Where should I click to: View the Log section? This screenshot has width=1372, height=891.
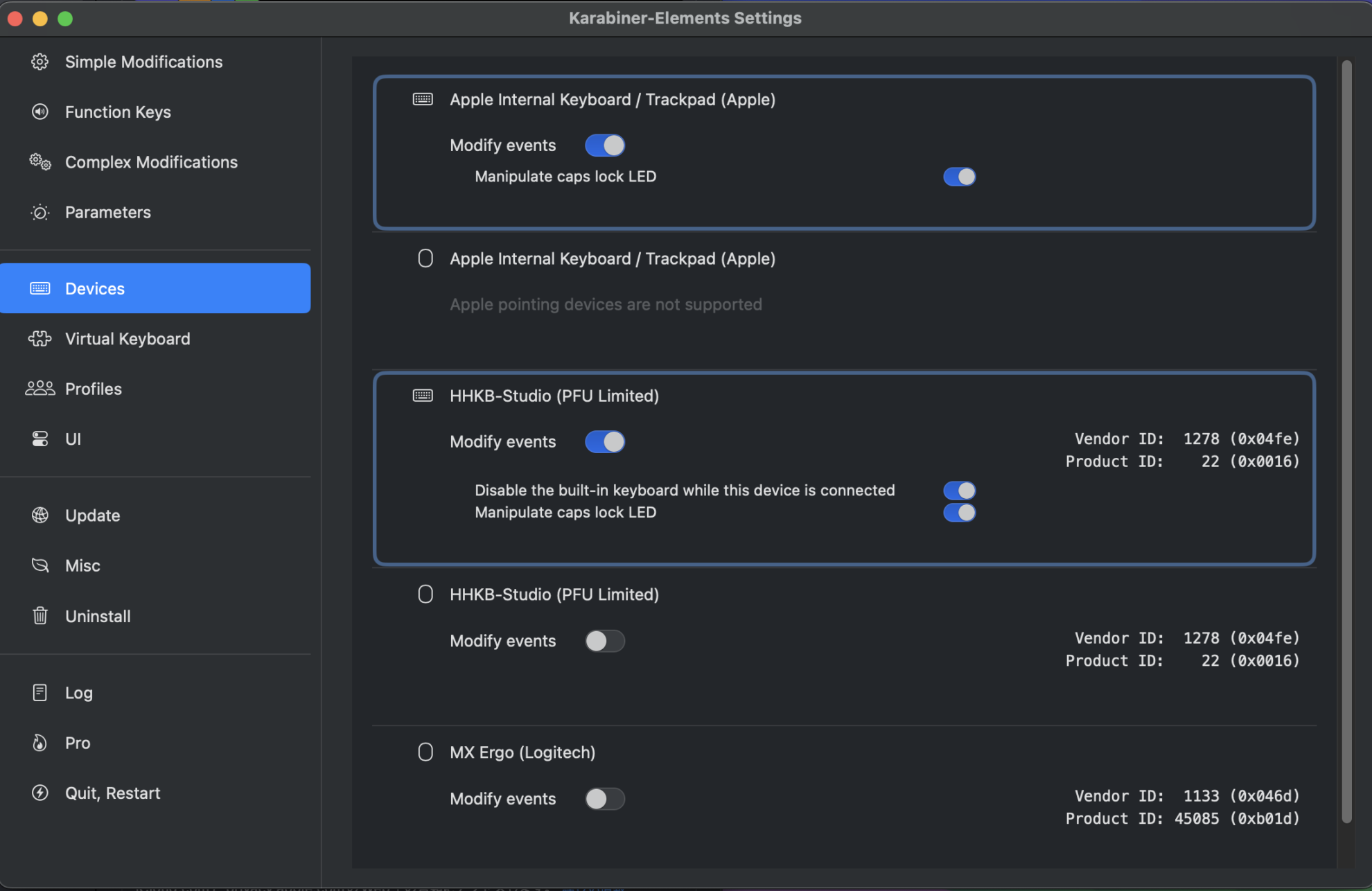(x=155, y=692)
